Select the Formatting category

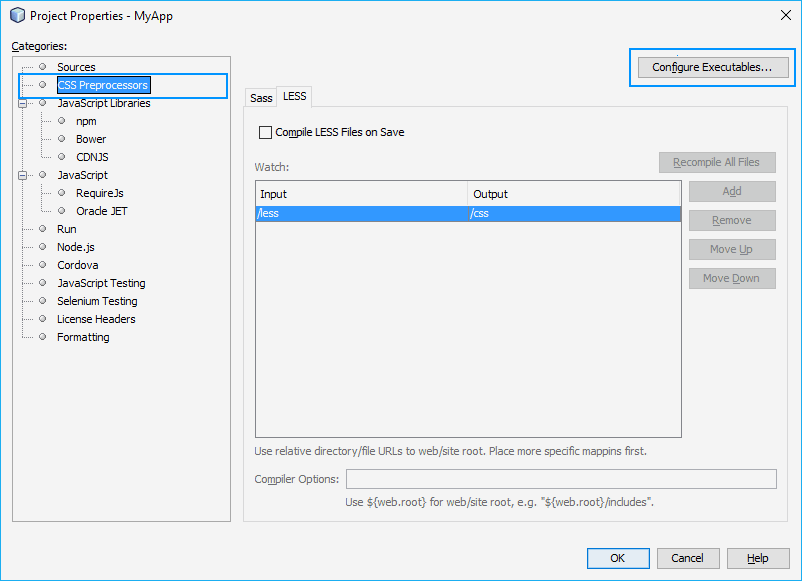coord(83,337)
